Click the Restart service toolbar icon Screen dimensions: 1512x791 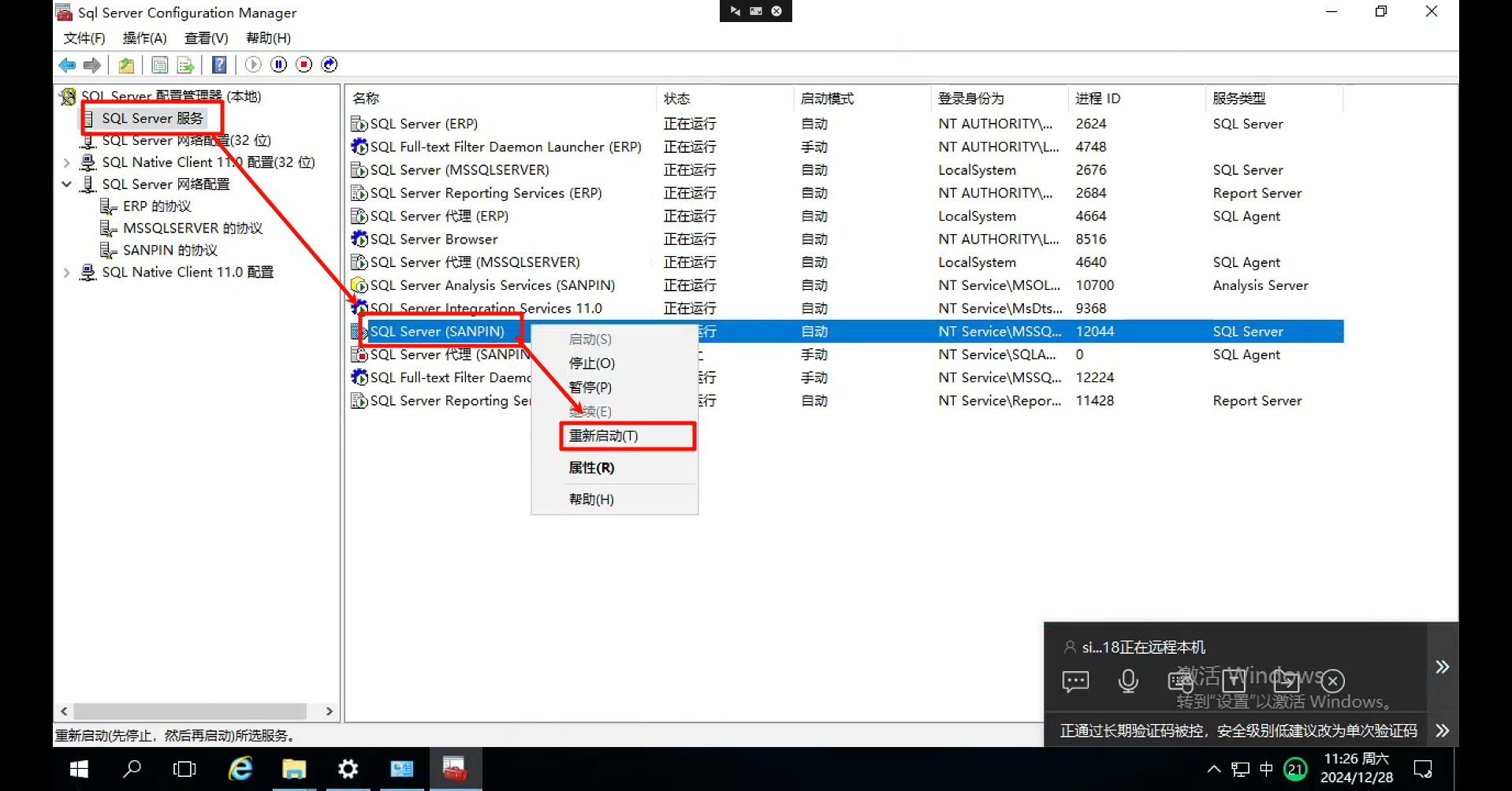[330, 65]
